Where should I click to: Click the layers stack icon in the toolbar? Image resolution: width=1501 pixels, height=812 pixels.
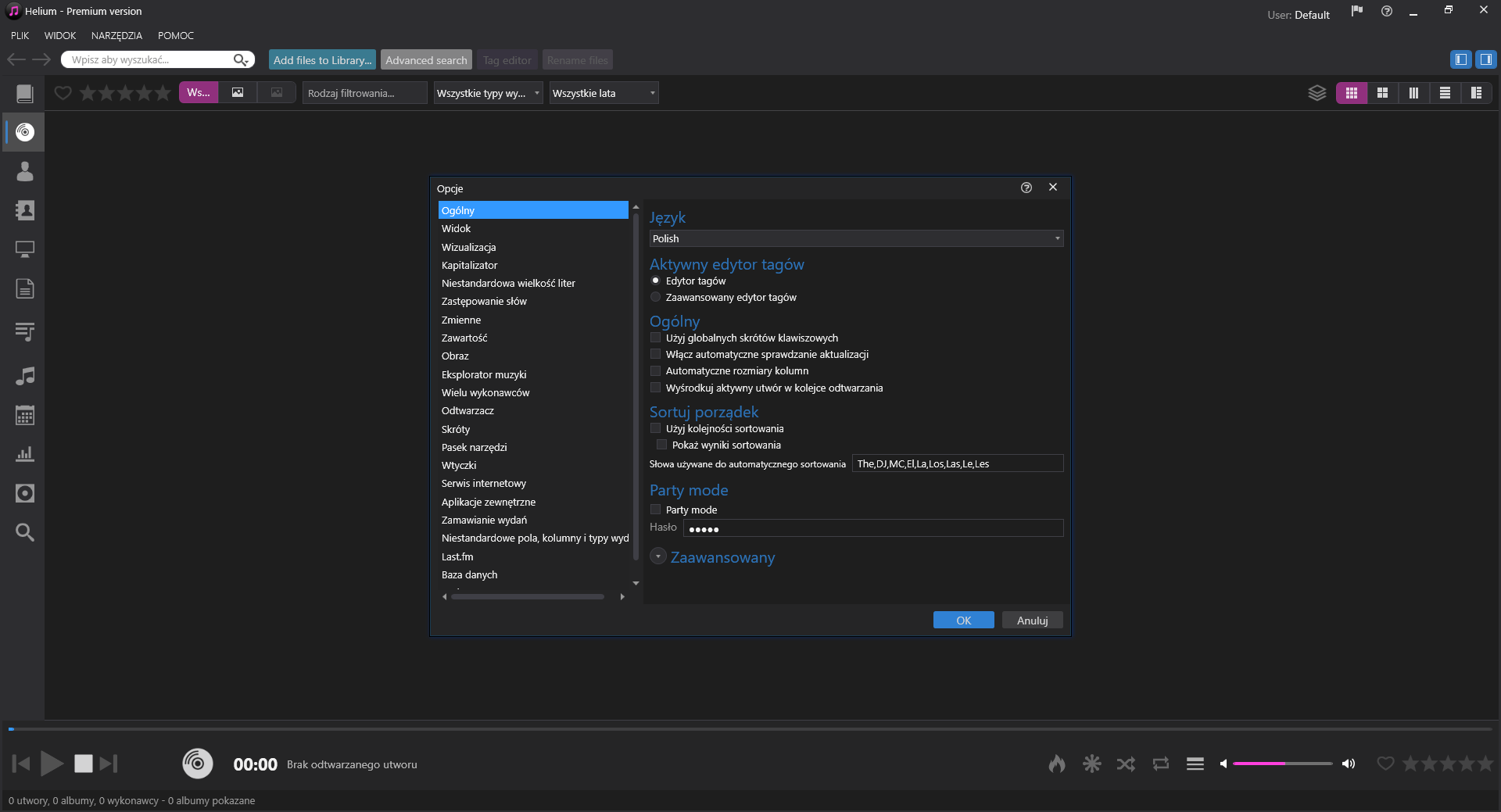tap(1317, 93)
